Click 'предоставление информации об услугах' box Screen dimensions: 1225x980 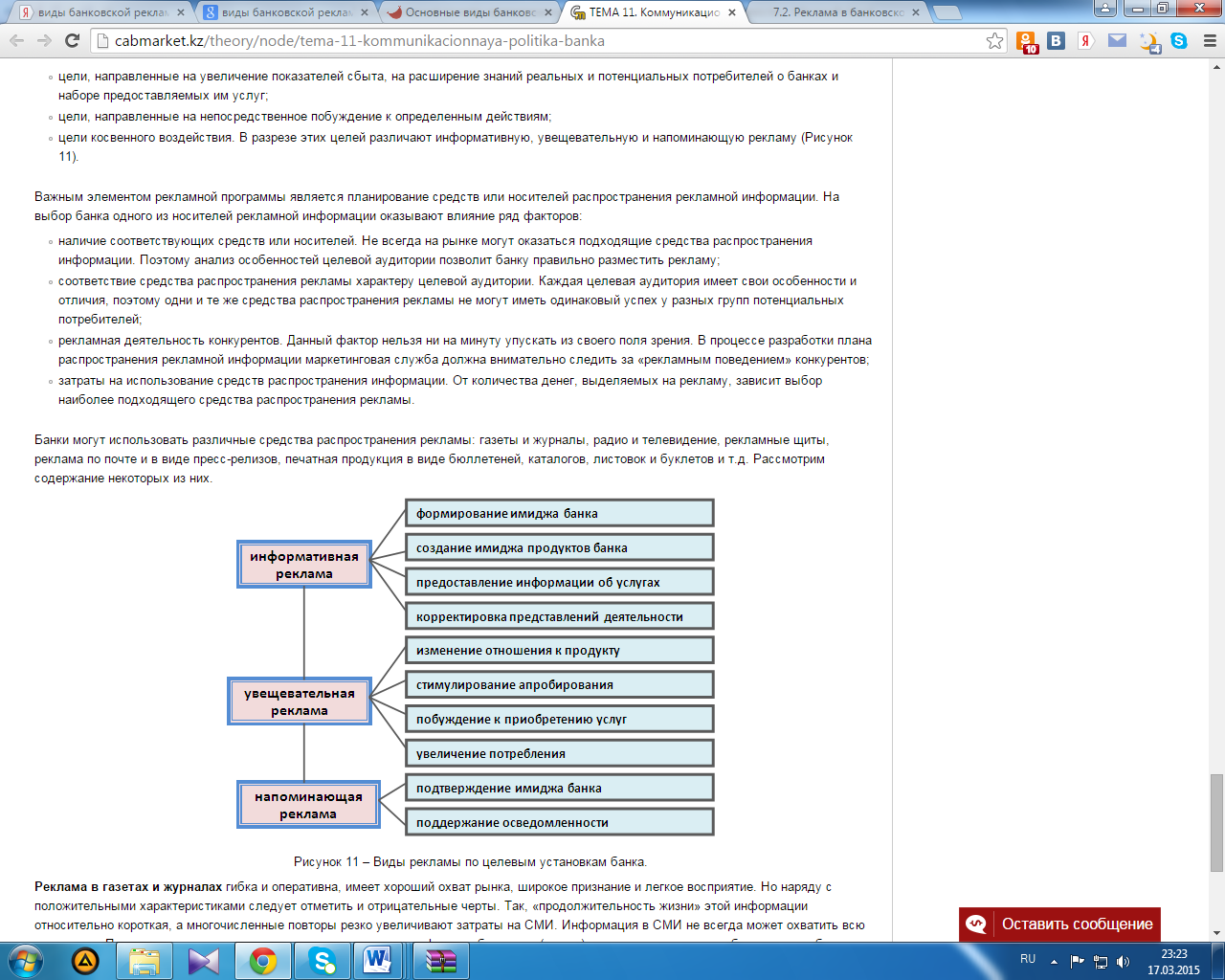560,582
